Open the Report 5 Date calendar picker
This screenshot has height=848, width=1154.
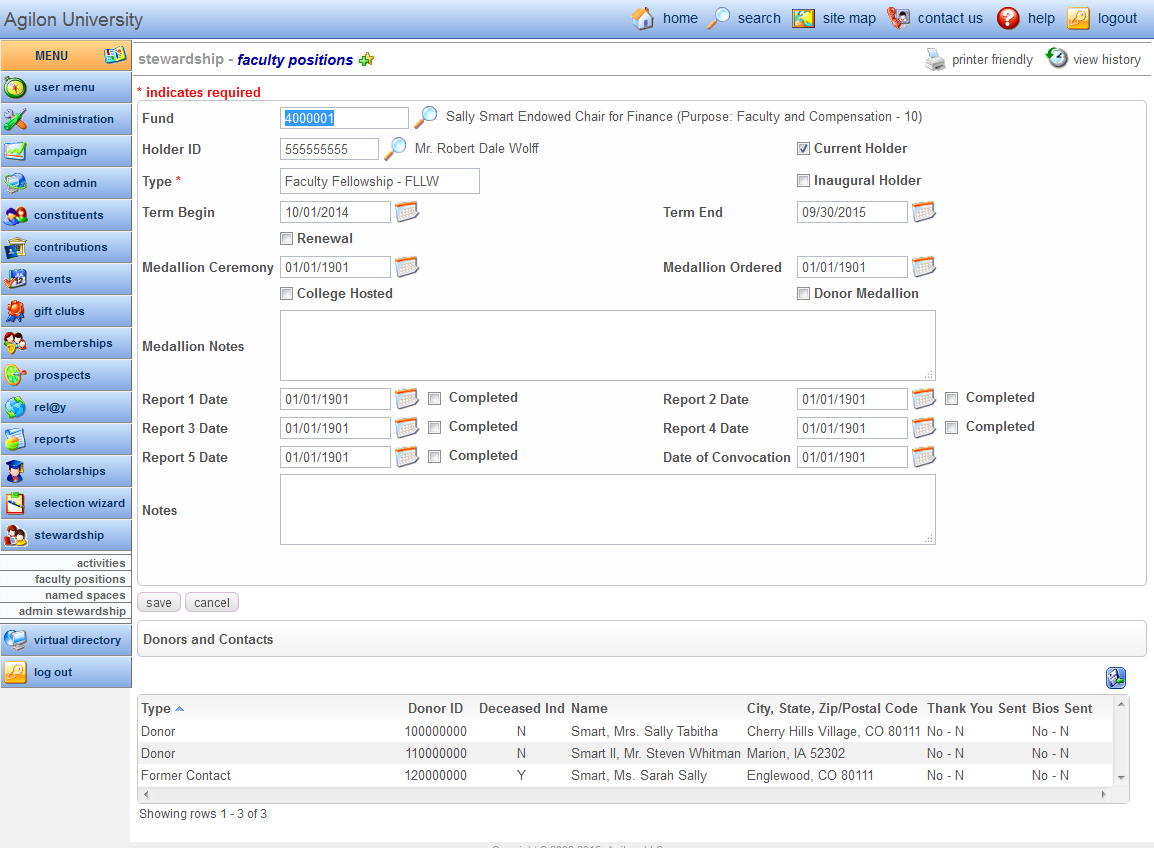click(x=407, y=457)
